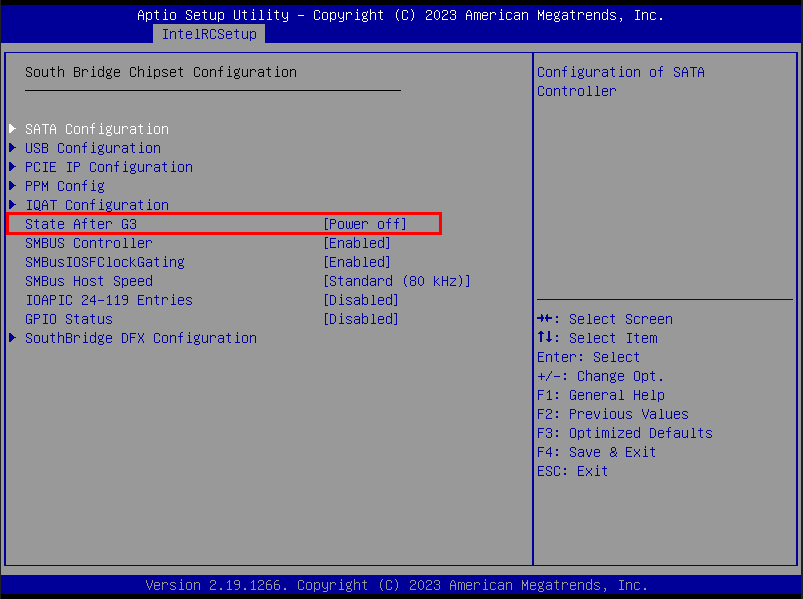This screenshot has width=803, height=599.
Task: Click the Aptio Setup Utility title text
Action: pos(400,15)
